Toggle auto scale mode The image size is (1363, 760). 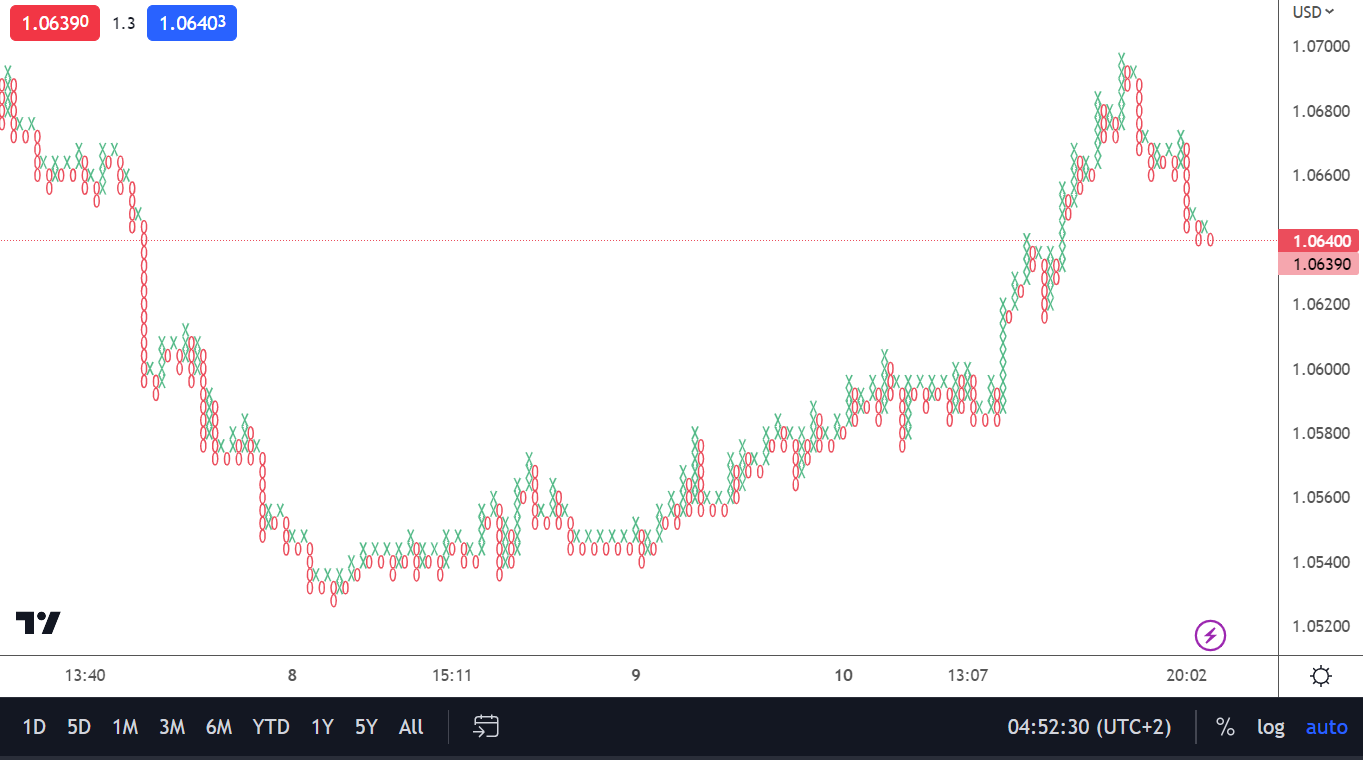click(x=1327, y=727)
